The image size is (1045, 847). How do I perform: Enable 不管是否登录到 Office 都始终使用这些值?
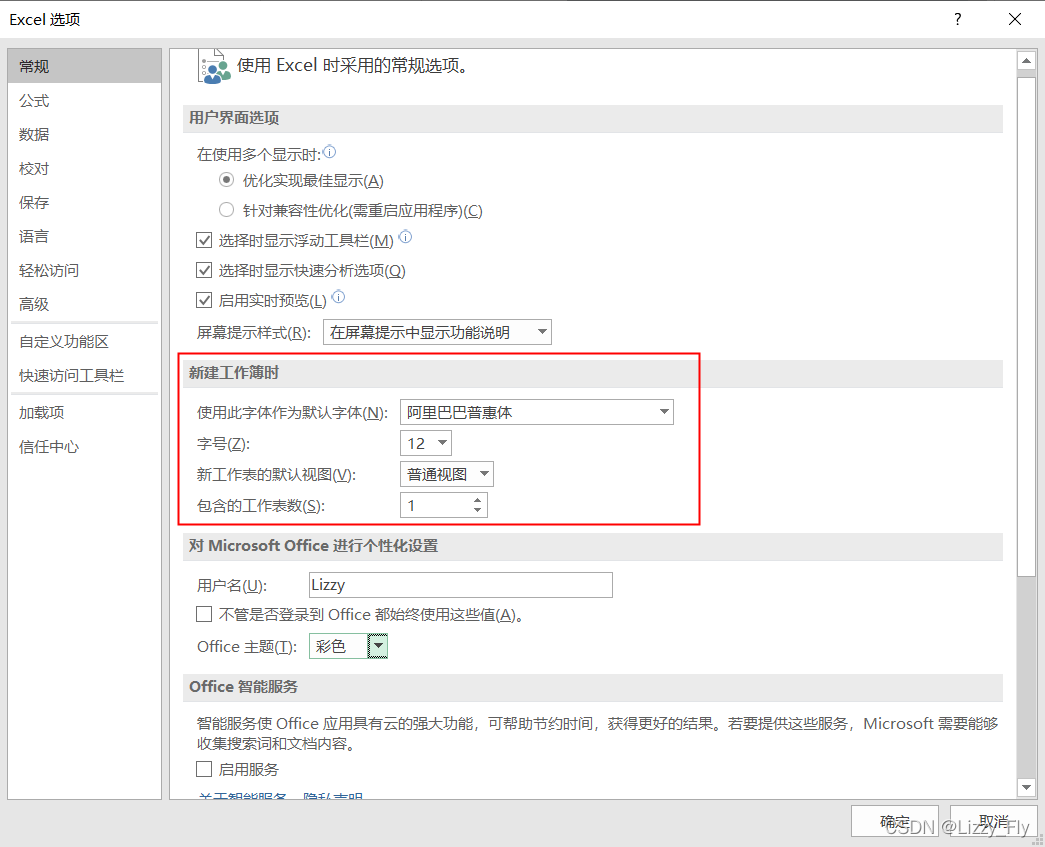click(x=204, y=614)
